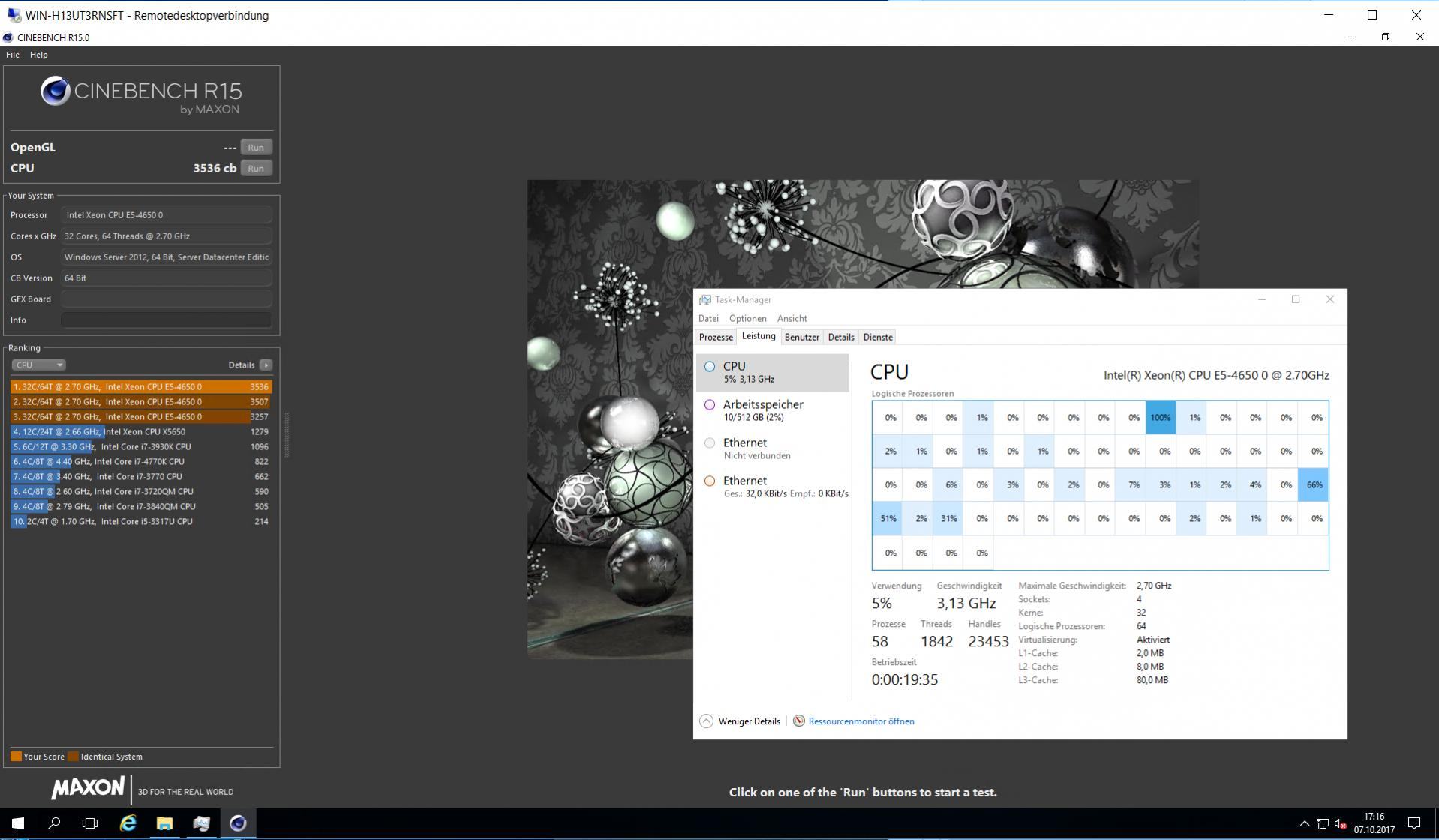This screenshot has width=1439, height=840.
Task: Open Ressourcenmonitor öffnen link
Action: pyautogui.click(x=861, y=721)
